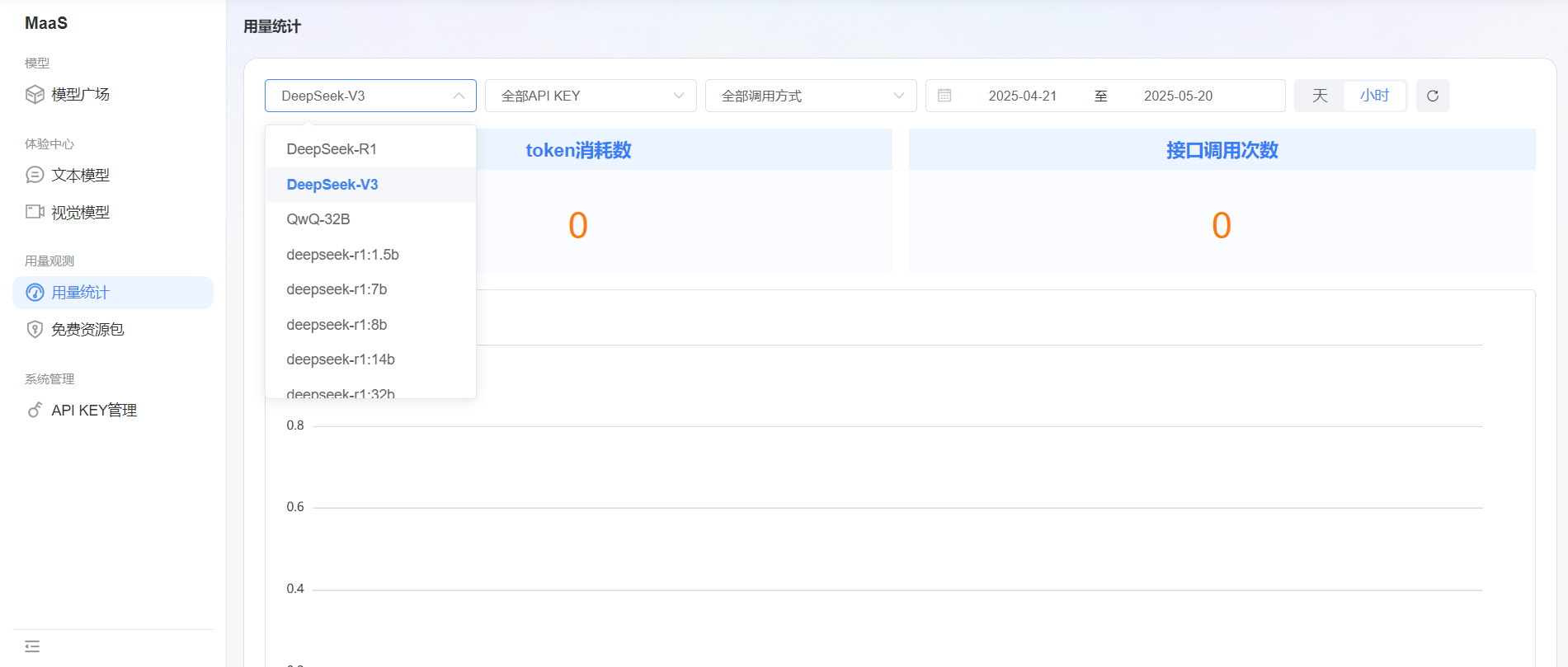This screenshot has height=667, width=1568.
Task: Choose deepseek-r1:8b from the list
Action: [x=370, y=325]
